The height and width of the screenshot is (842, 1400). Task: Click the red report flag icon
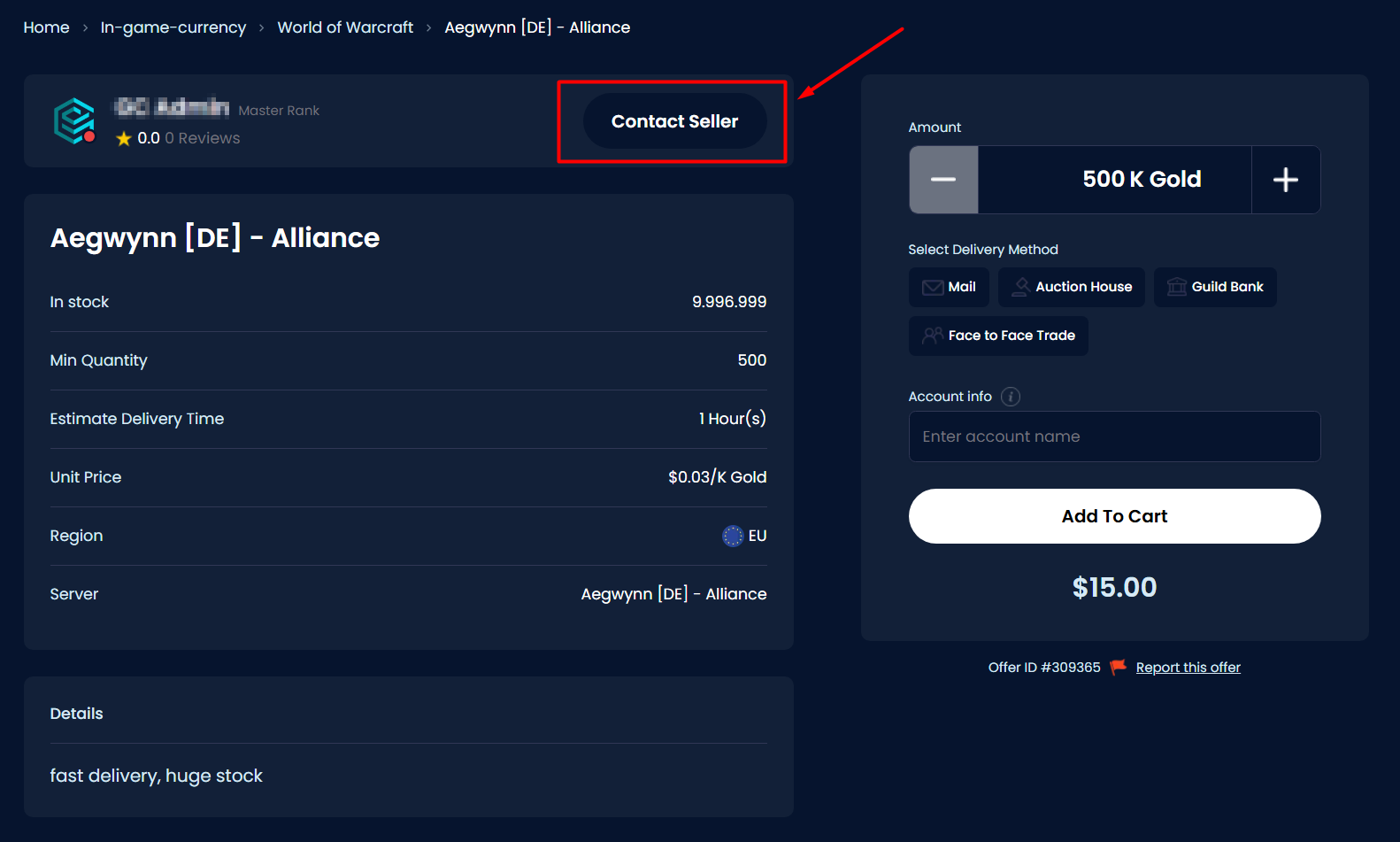(x=1119, y=667)
